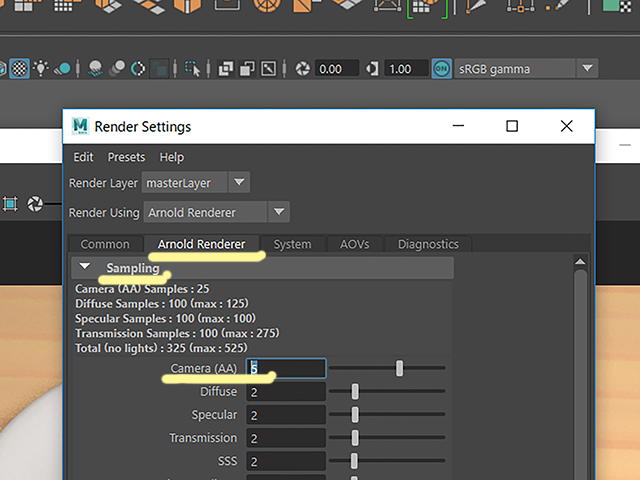Toggle screen space ambient occlusion icon
The height and width of the screenshot is (480, 640).
(95, 69)
